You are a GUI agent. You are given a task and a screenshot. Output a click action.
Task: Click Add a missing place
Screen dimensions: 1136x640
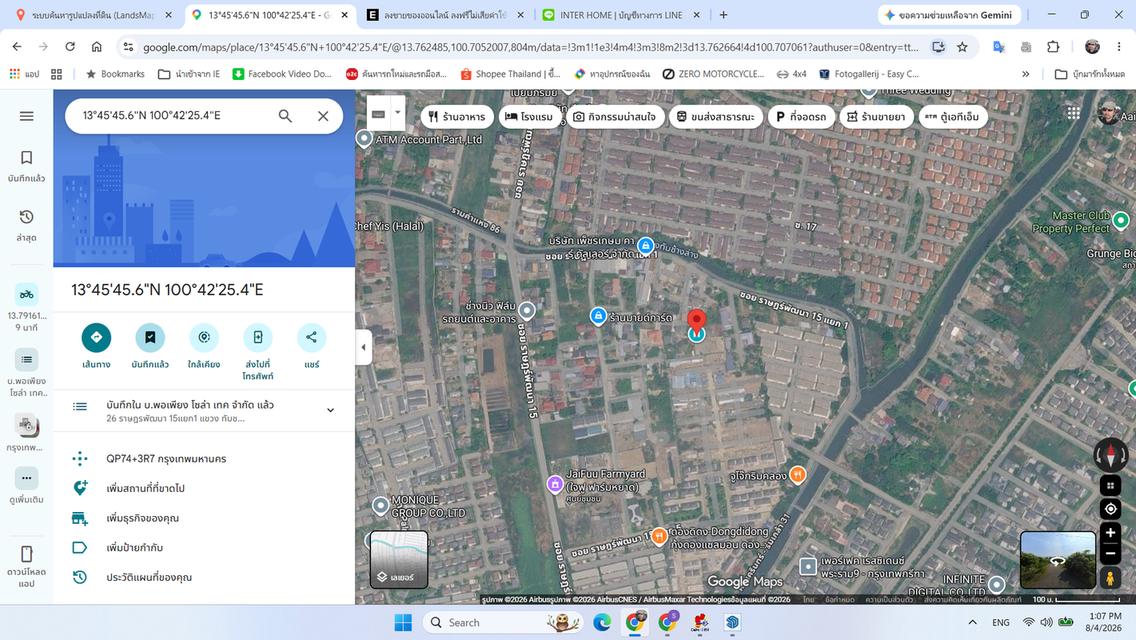pyautogui.click(x=204, y=489)
